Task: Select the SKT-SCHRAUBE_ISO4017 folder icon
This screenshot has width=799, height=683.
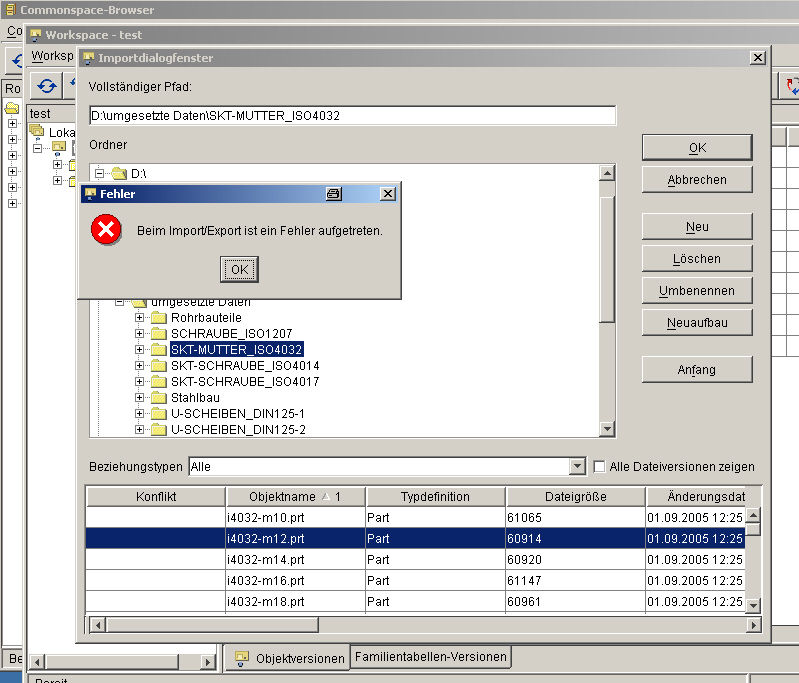Action: coord(159,381)
